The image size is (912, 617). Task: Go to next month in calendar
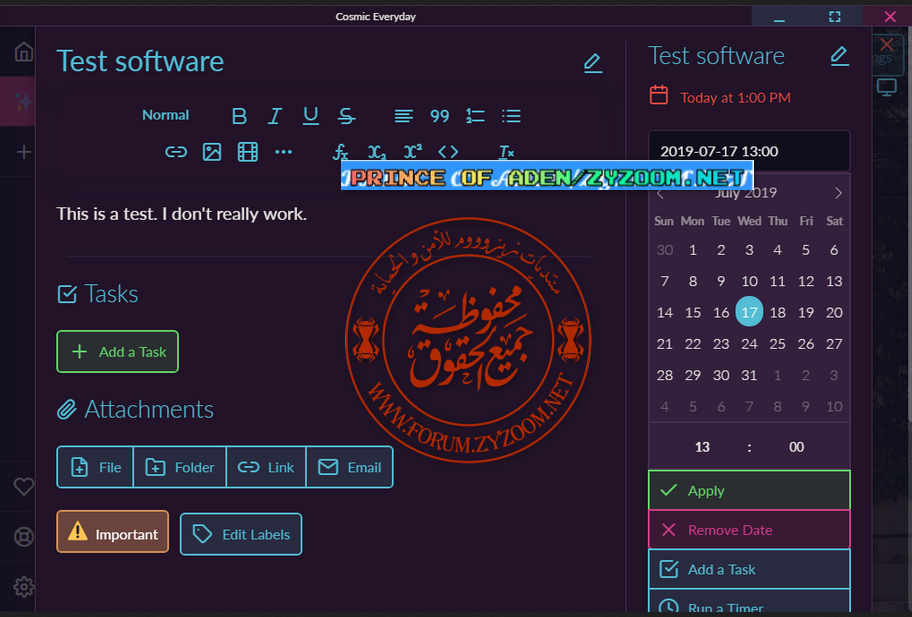point(838,193)
